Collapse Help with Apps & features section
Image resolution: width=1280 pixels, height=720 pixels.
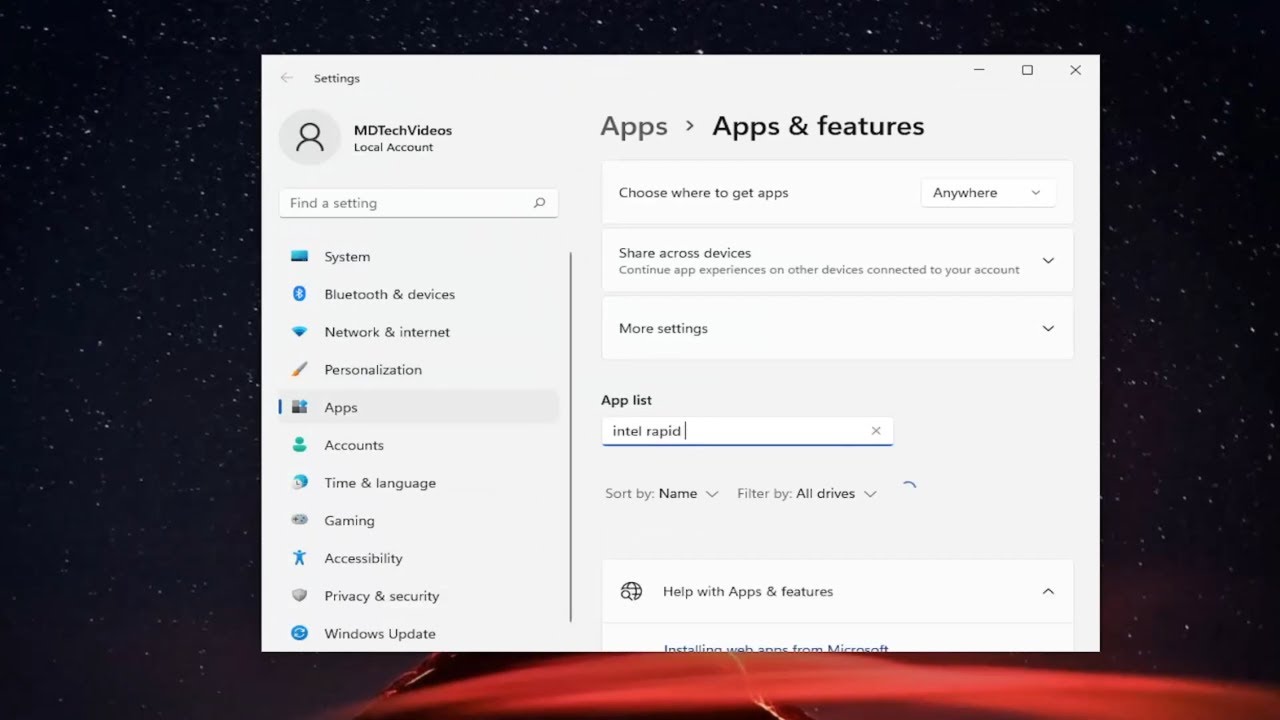point(1048,591)
